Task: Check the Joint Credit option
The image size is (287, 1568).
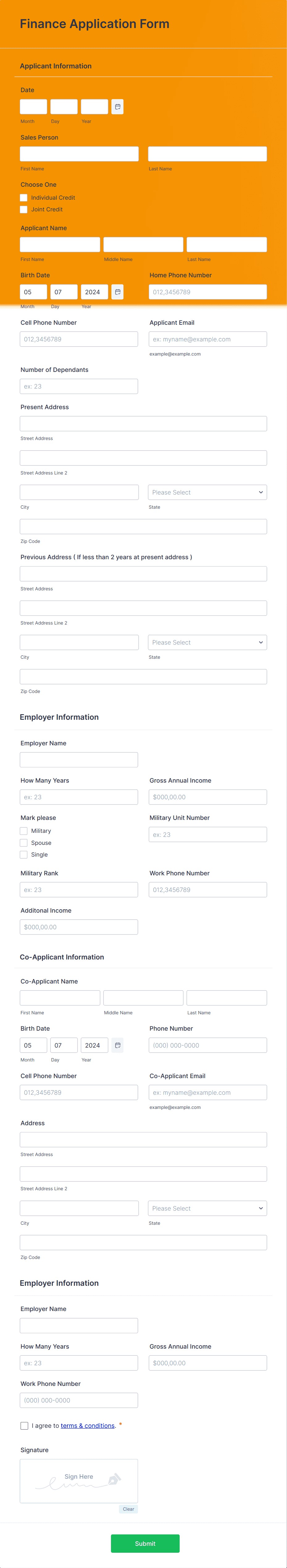Action: [x=24, y=210]
